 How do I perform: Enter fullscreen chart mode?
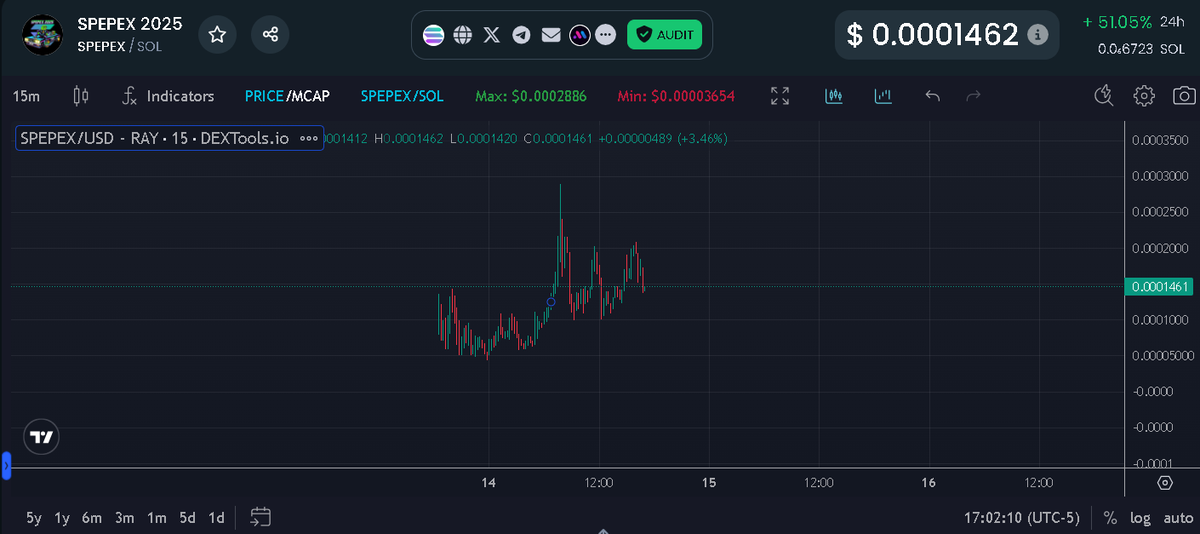(780, 96)
